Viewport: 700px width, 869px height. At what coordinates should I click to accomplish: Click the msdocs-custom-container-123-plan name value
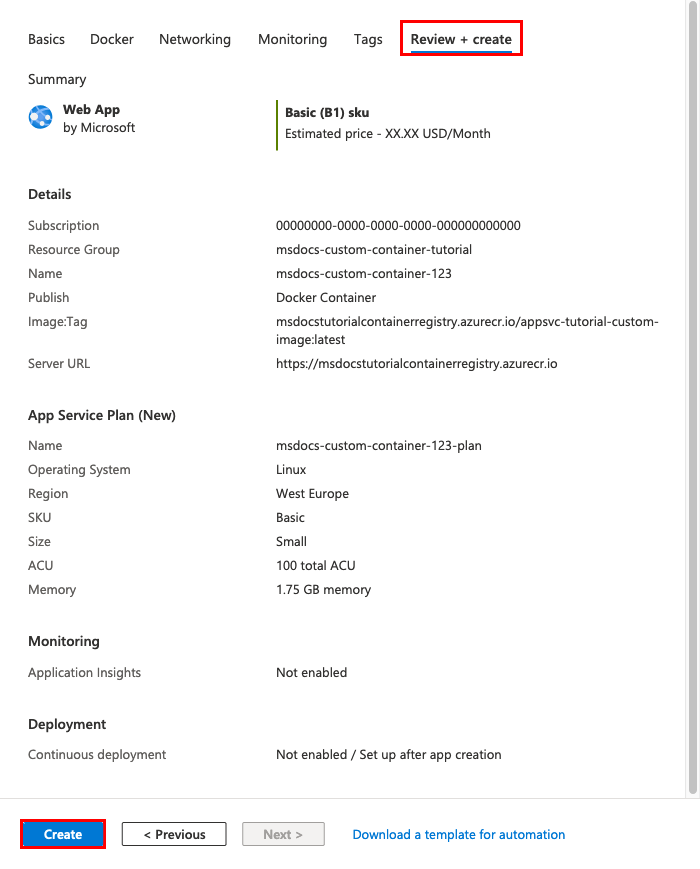(379, 446)
